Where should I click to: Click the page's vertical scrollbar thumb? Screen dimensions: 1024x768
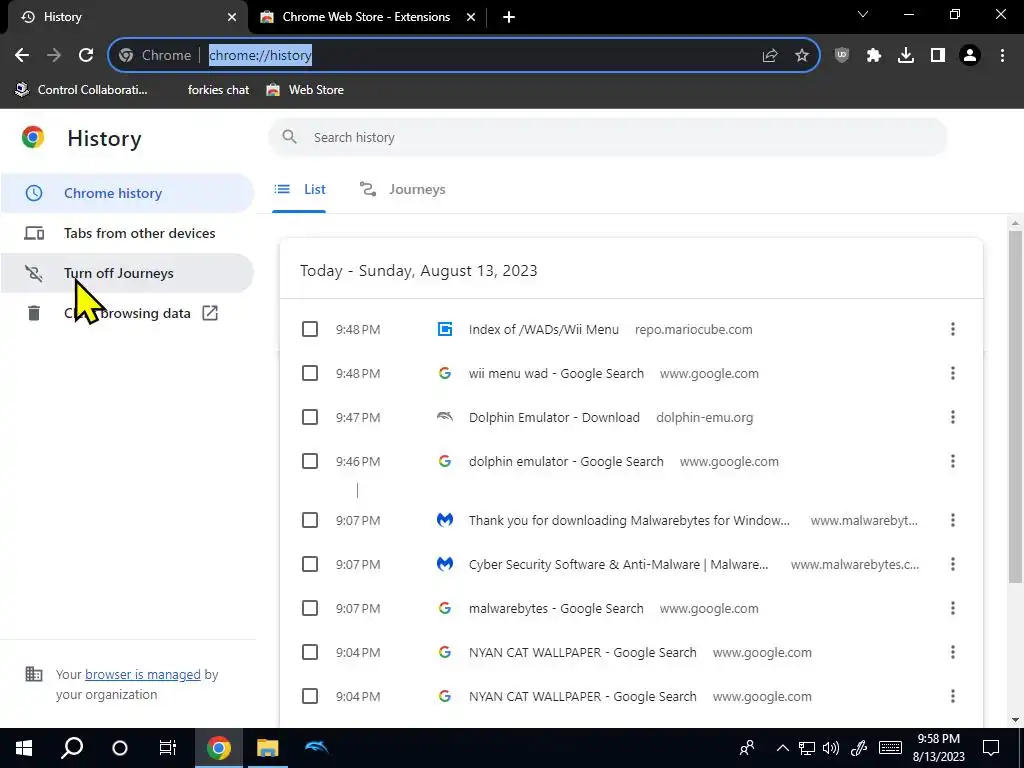point(1015,405)
